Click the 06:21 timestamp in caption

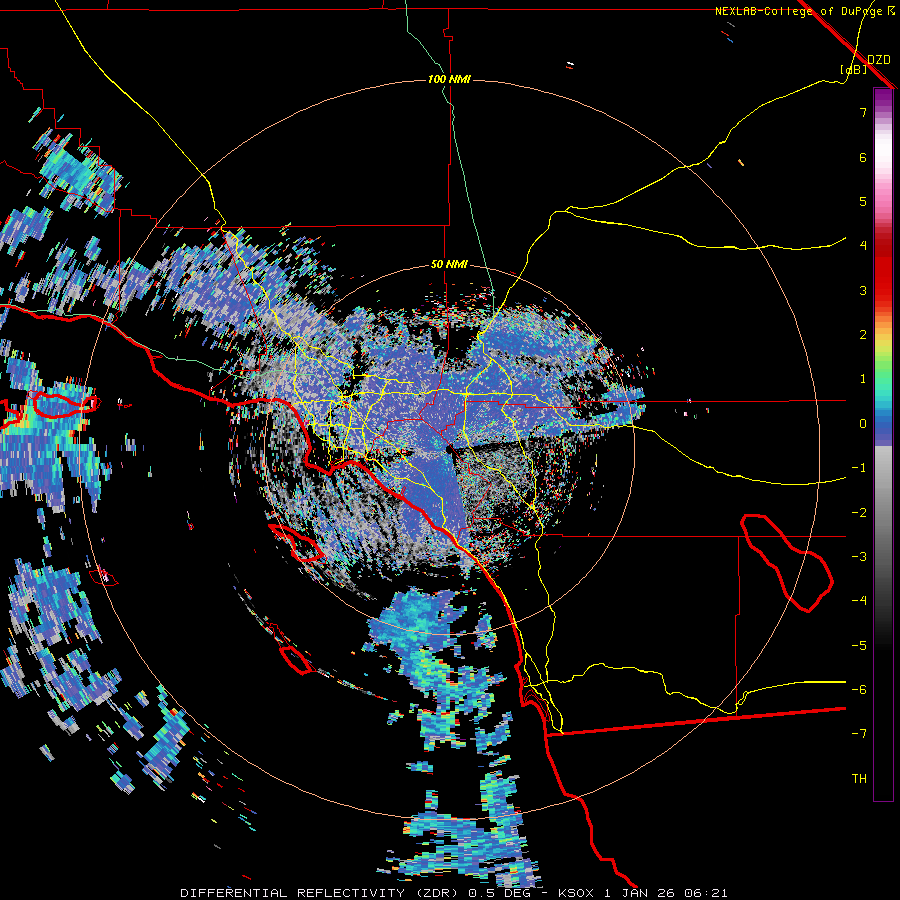pyautogui.click(x=708, y=893)
